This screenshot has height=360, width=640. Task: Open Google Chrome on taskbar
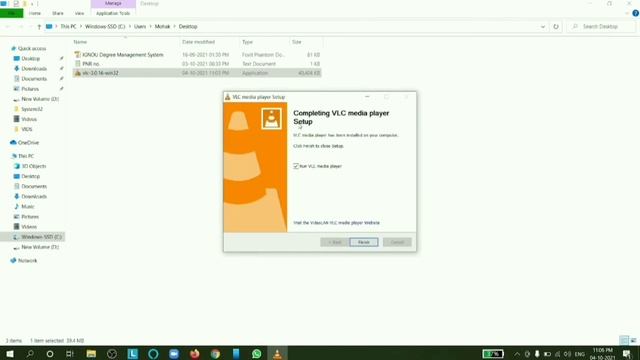click(x=216, y=353)
